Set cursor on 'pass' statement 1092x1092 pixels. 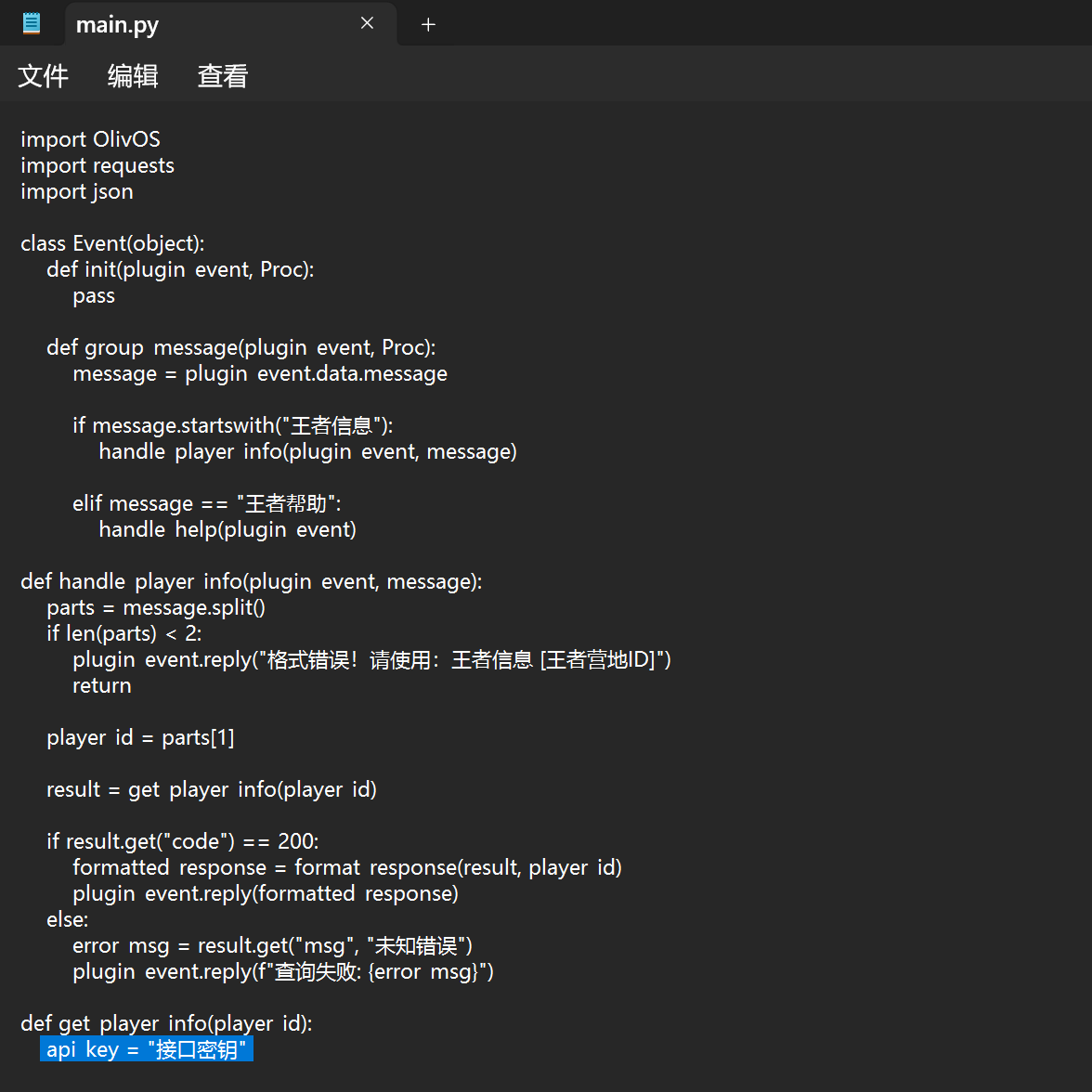(94, 295)
